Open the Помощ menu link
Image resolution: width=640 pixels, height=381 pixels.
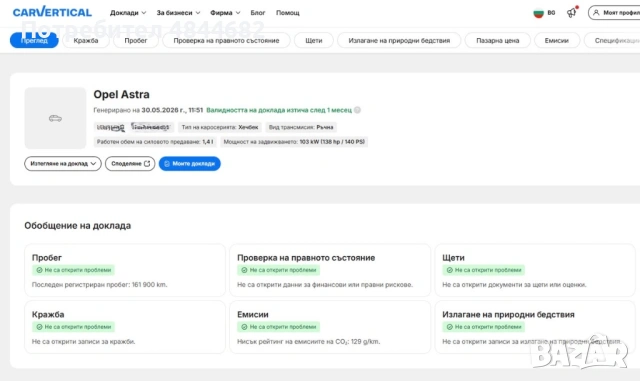click(287, 13)
